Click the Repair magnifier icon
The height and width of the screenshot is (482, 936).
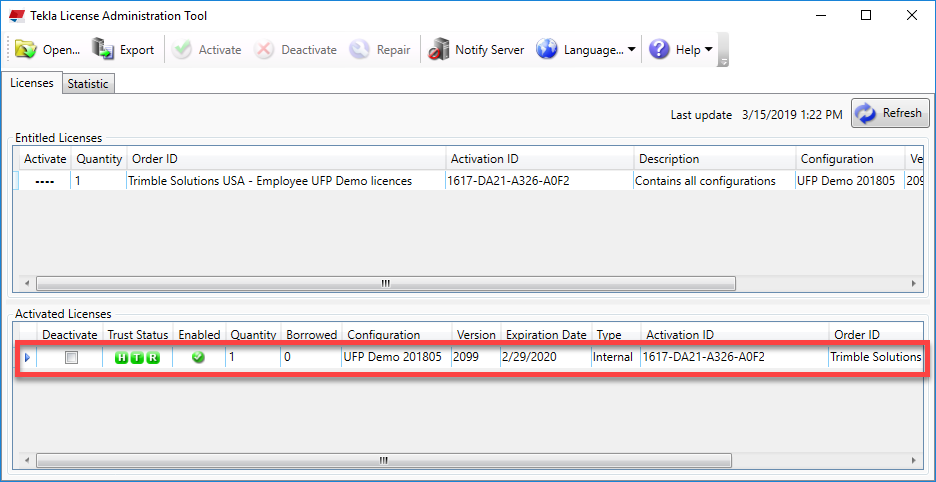click(360, 49)
